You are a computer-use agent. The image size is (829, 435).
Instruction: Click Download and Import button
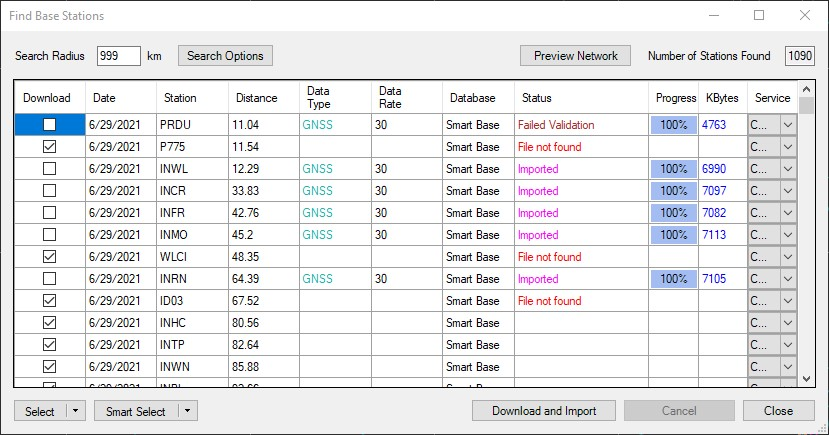[x=544, y=411]
